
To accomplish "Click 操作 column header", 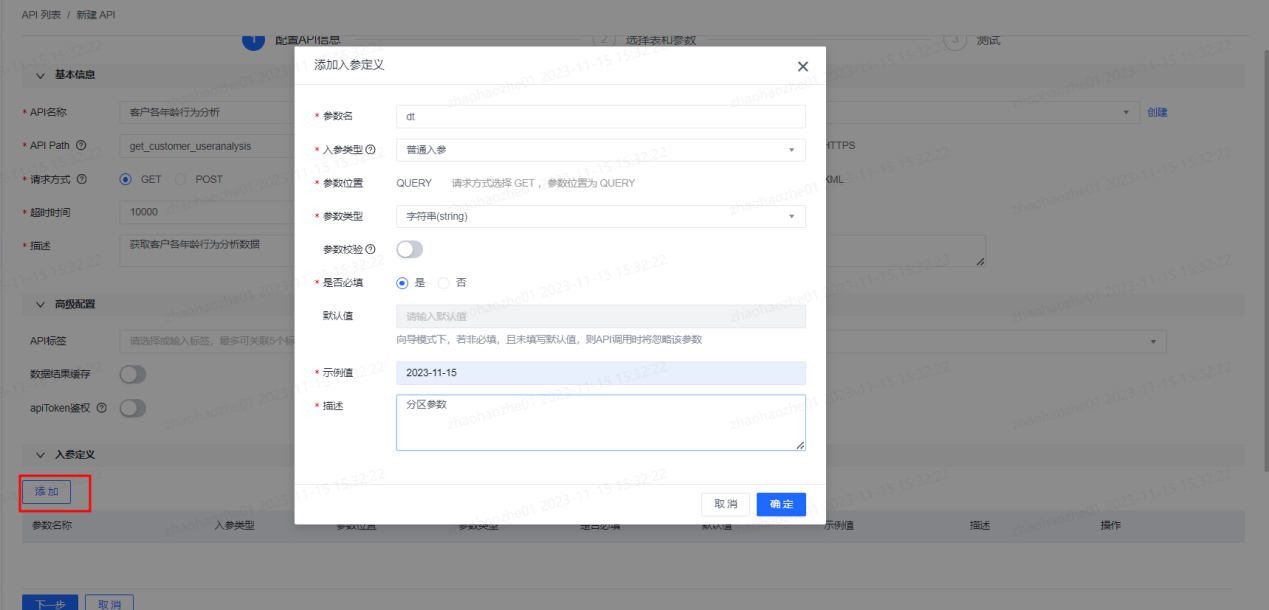I will click(x=1111, y=525).
